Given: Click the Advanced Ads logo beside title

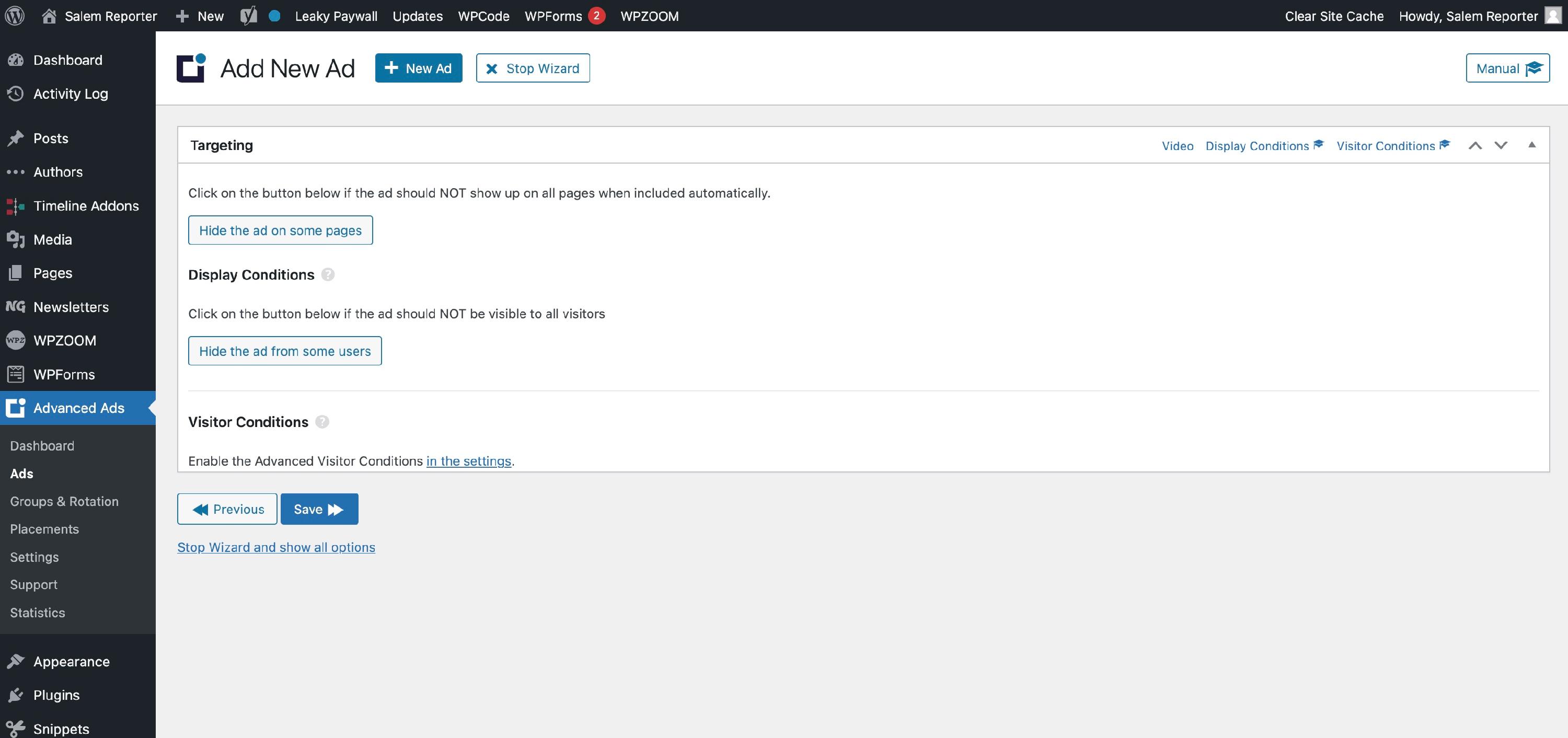Looking at the screenshot, I should click(191, 67).
